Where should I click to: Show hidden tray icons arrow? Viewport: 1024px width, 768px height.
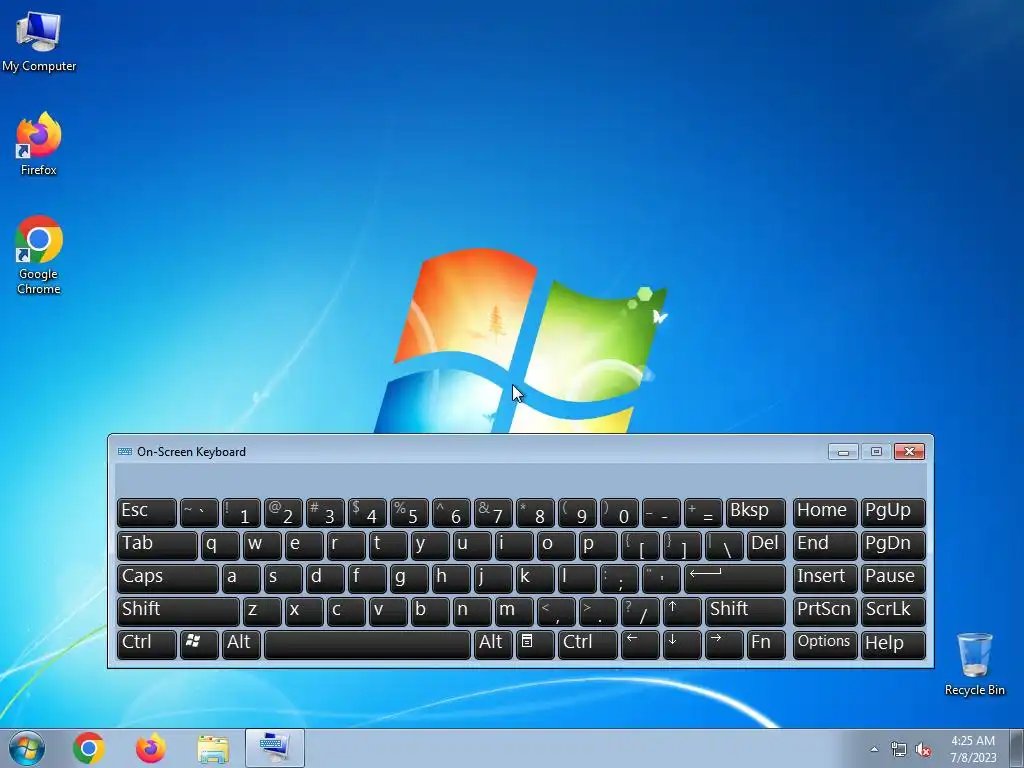tap(874, 749)
